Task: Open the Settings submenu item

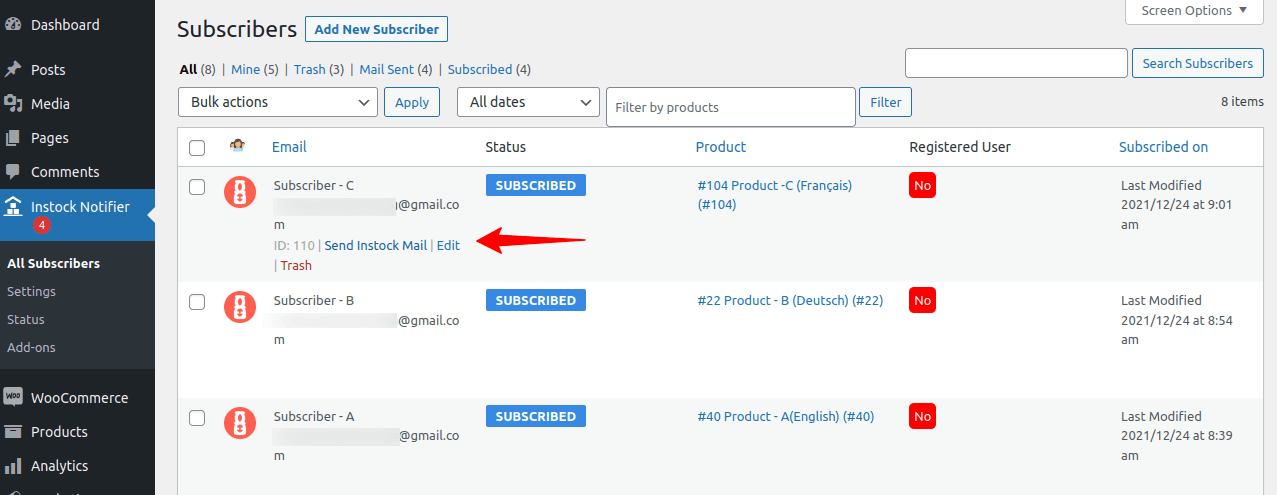Action: (31, 292)
